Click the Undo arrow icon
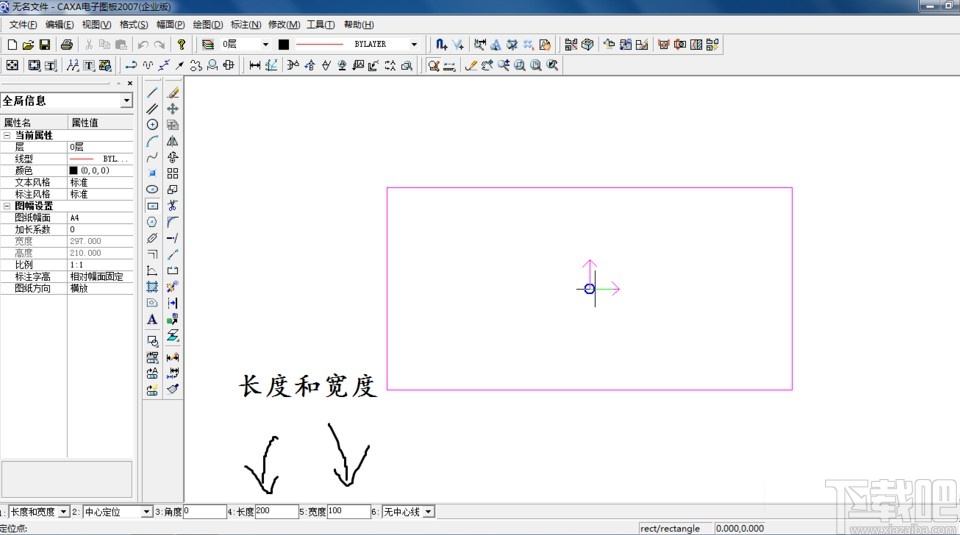The height and width of the screenshot is (535, 960). tap(143, 44)
